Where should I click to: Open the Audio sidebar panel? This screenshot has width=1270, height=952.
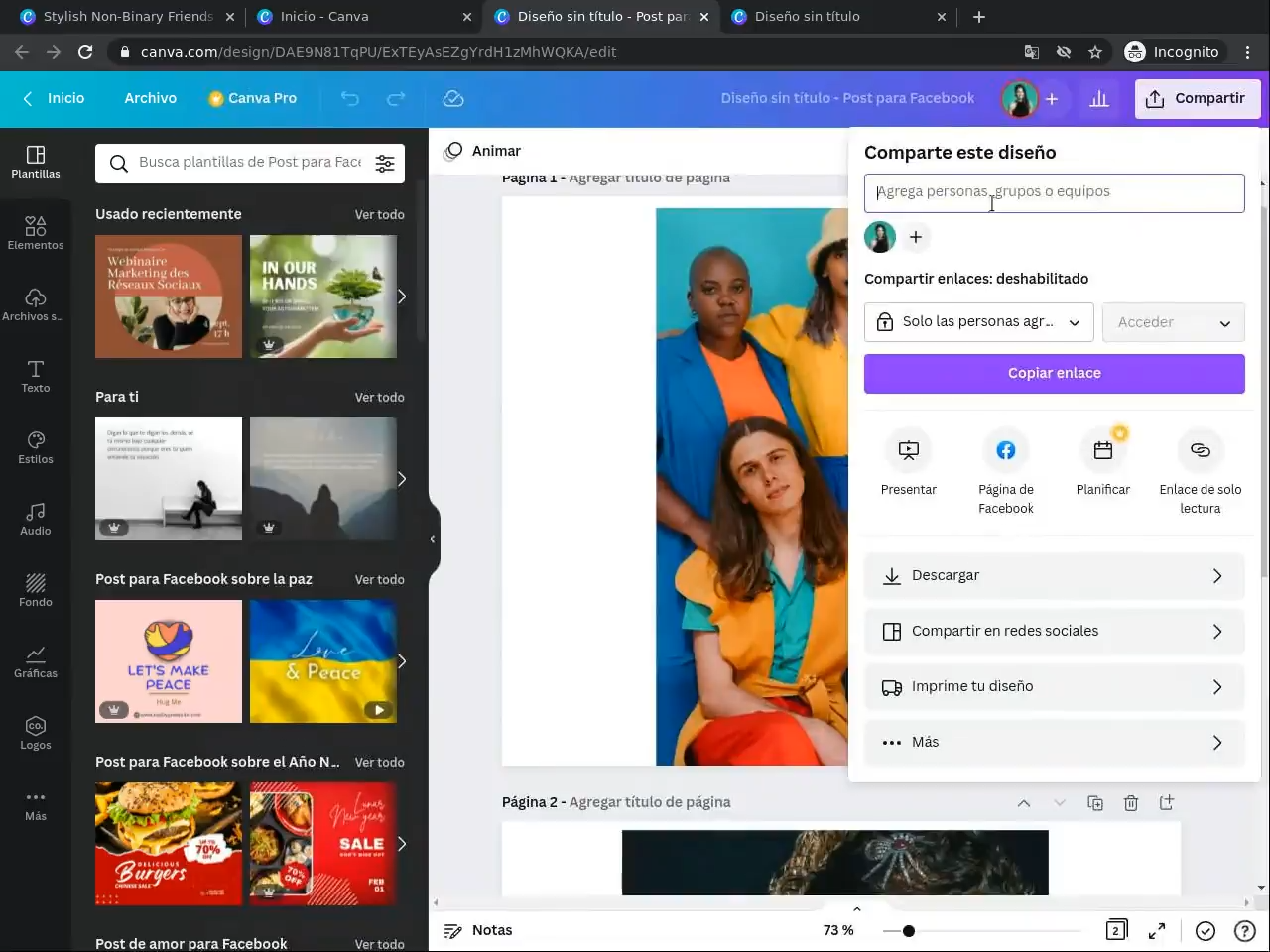[x=36, y=519]
